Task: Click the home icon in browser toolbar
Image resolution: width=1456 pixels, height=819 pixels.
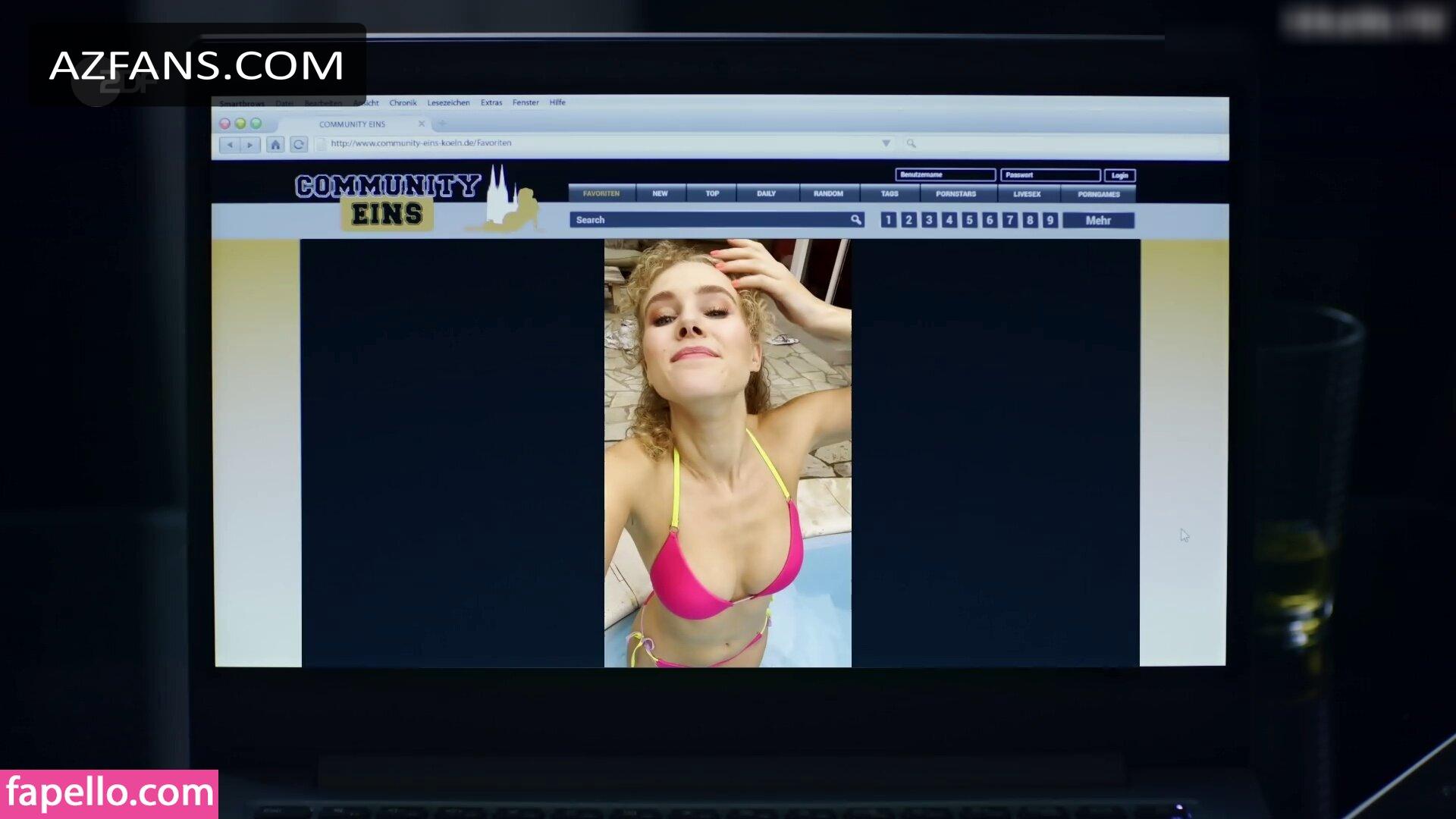Action: coord(275,145)
